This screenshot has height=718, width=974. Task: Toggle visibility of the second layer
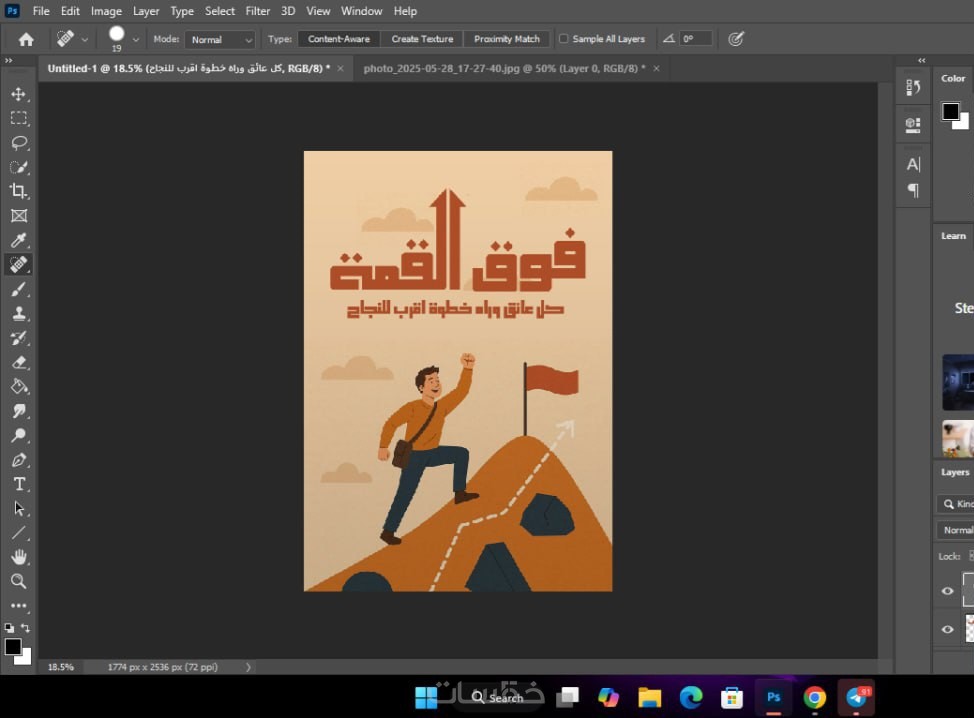pos(948,629)
